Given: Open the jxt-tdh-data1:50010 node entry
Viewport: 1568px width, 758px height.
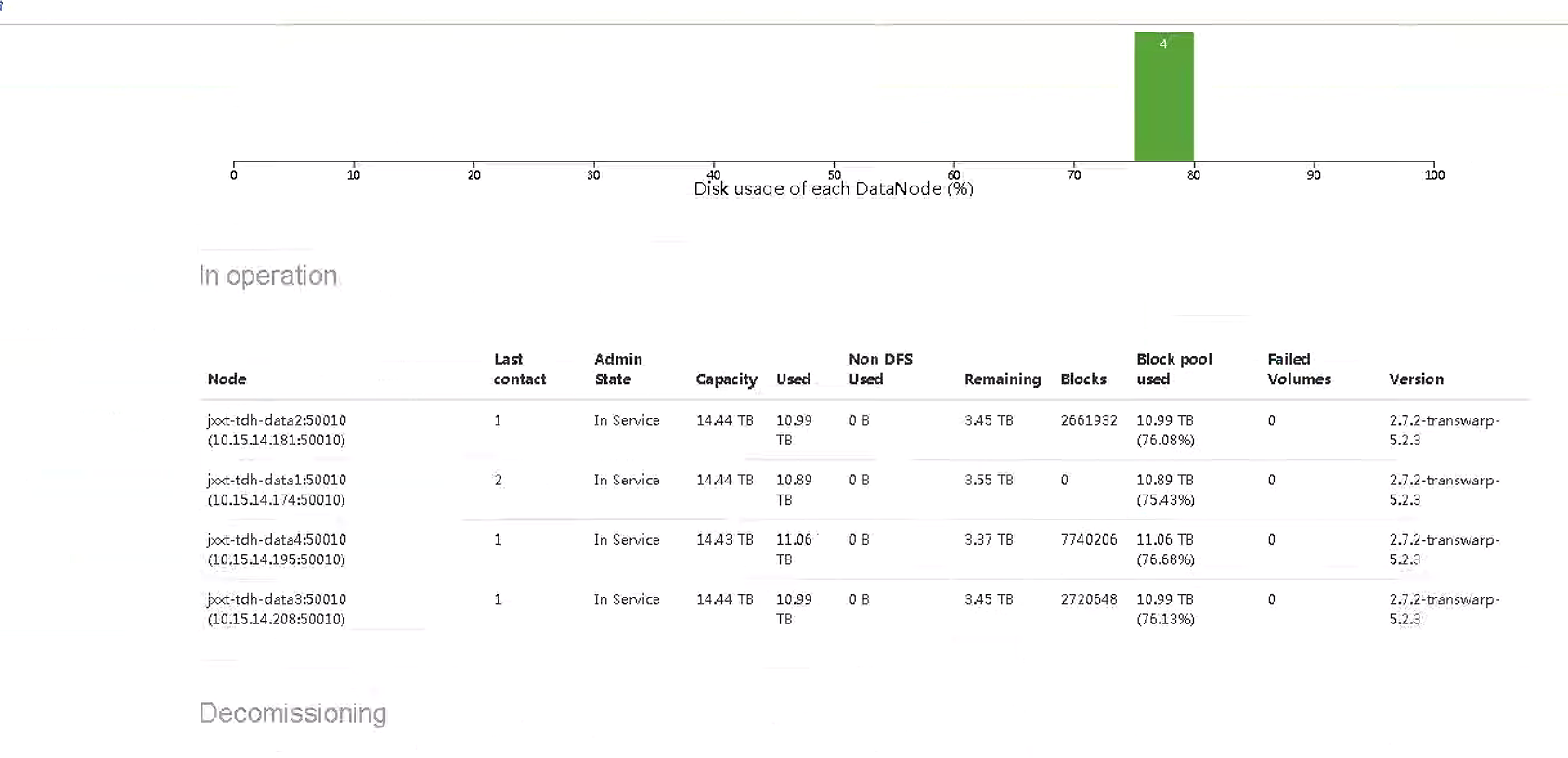Looking at the screenshot, I should [x=277, y=480].
